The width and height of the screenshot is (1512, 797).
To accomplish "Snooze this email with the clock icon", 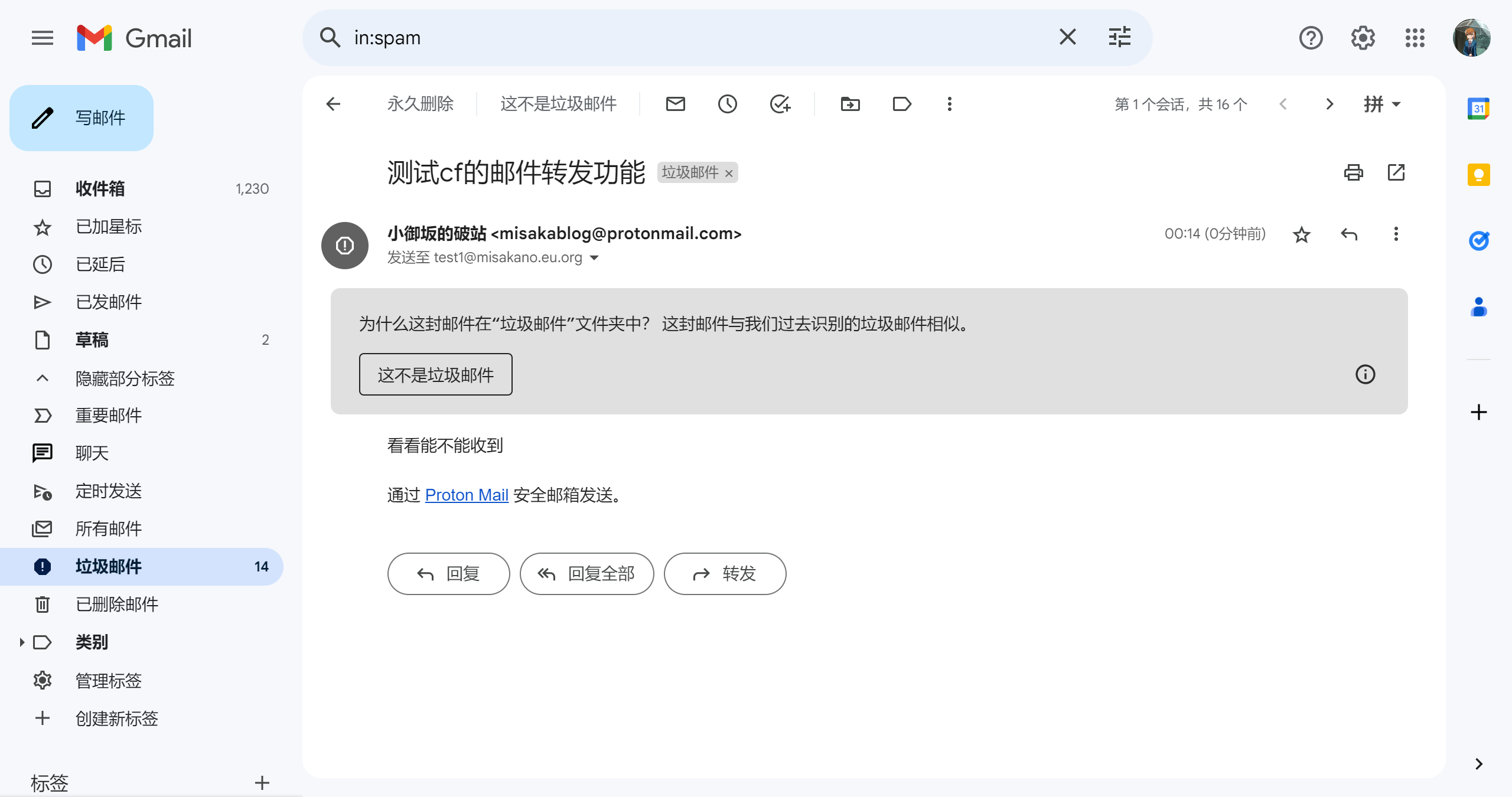I will pos(727,104).
